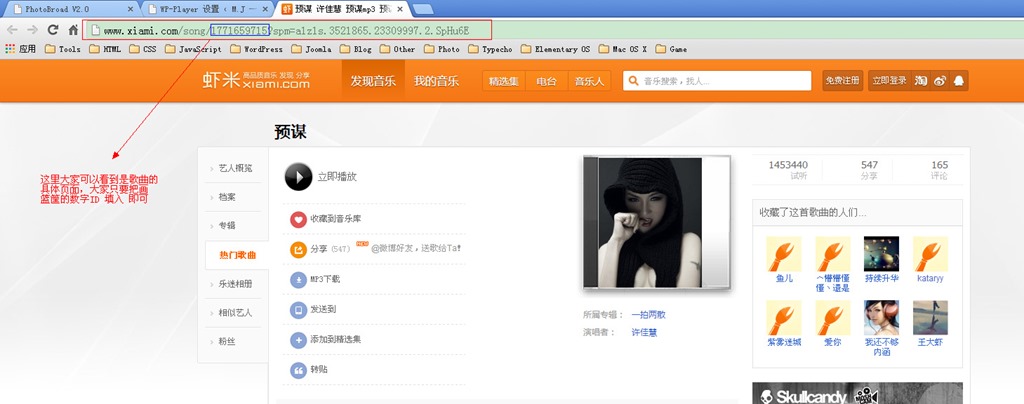This screenshot has height=404, width=1024.
Task: Click the QQ login icon in header
Action: coord(959,81)
